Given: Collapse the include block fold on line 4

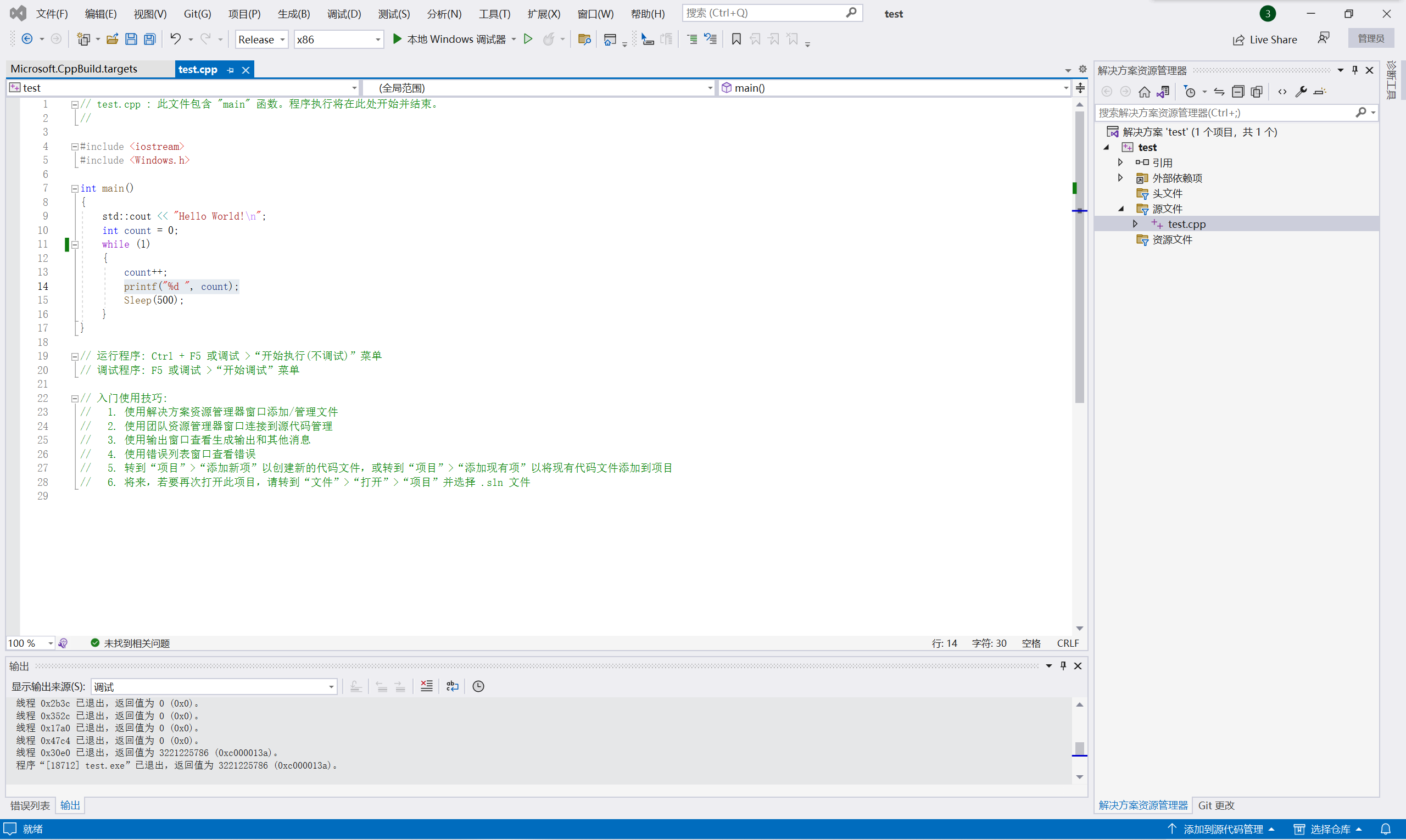Looking at the screenshot, I should [75, 147].
